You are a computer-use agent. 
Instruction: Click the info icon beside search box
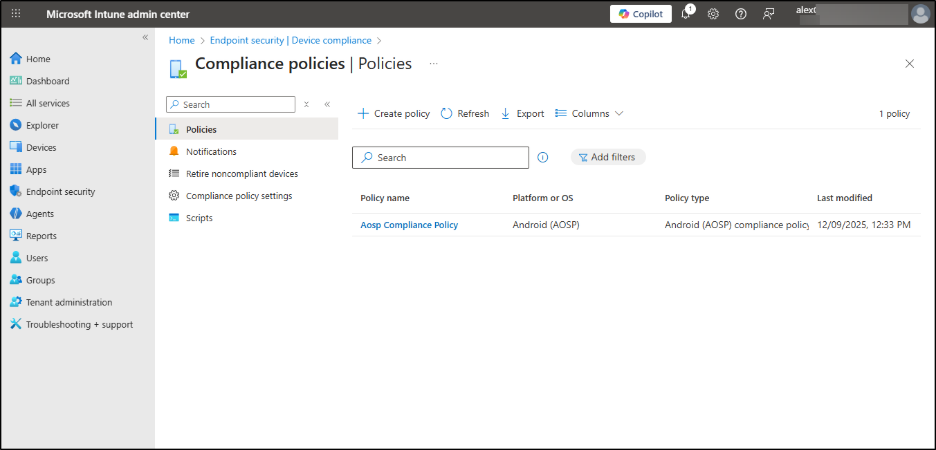pos(543,157)
